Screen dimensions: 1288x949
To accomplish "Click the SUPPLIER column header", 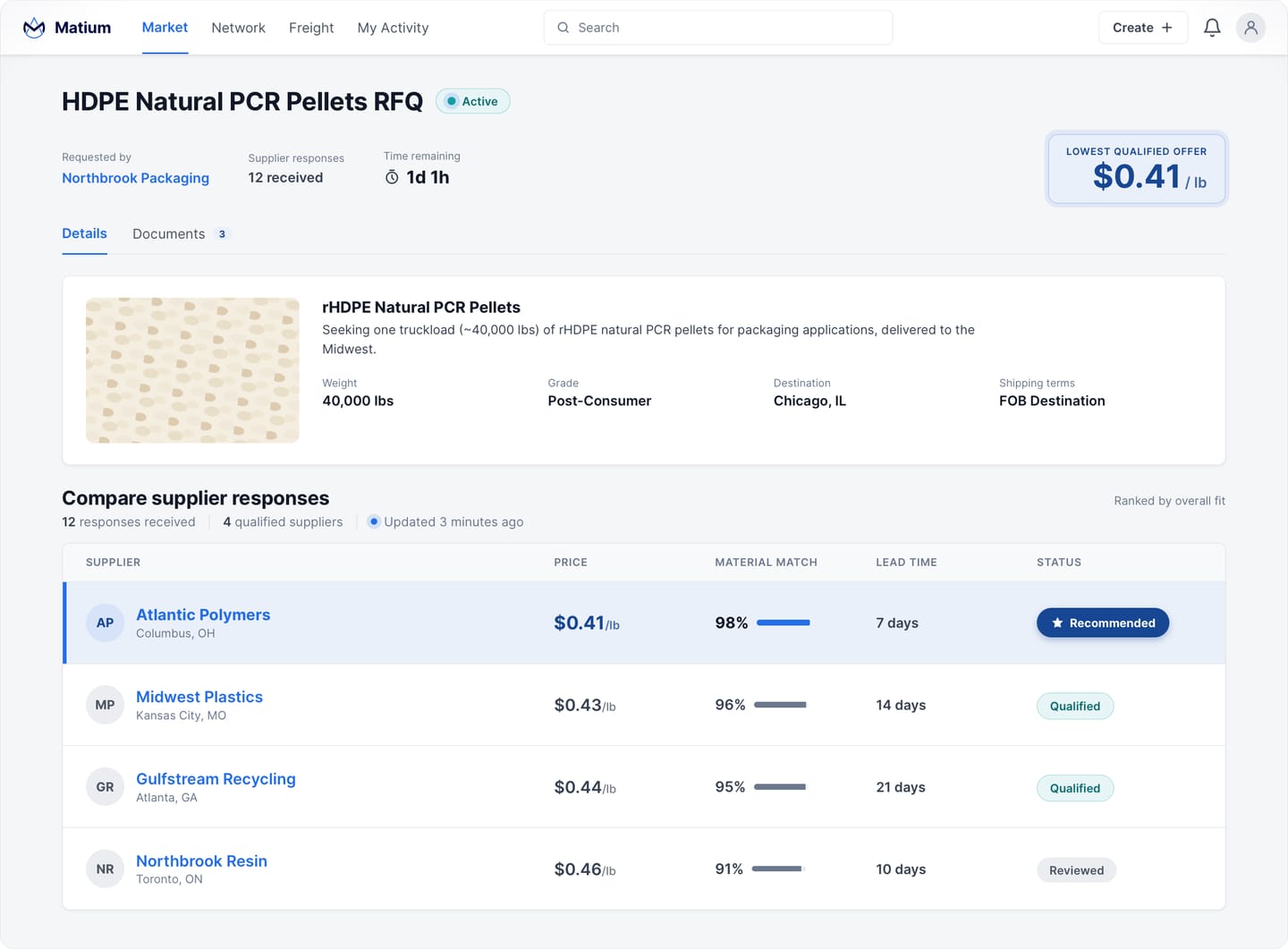I will 113,563.
